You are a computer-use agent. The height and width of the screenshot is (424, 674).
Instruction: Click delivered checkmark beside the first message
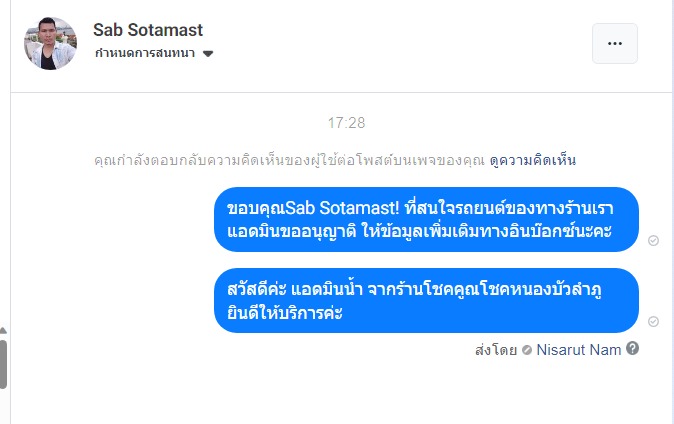point(653,241)
